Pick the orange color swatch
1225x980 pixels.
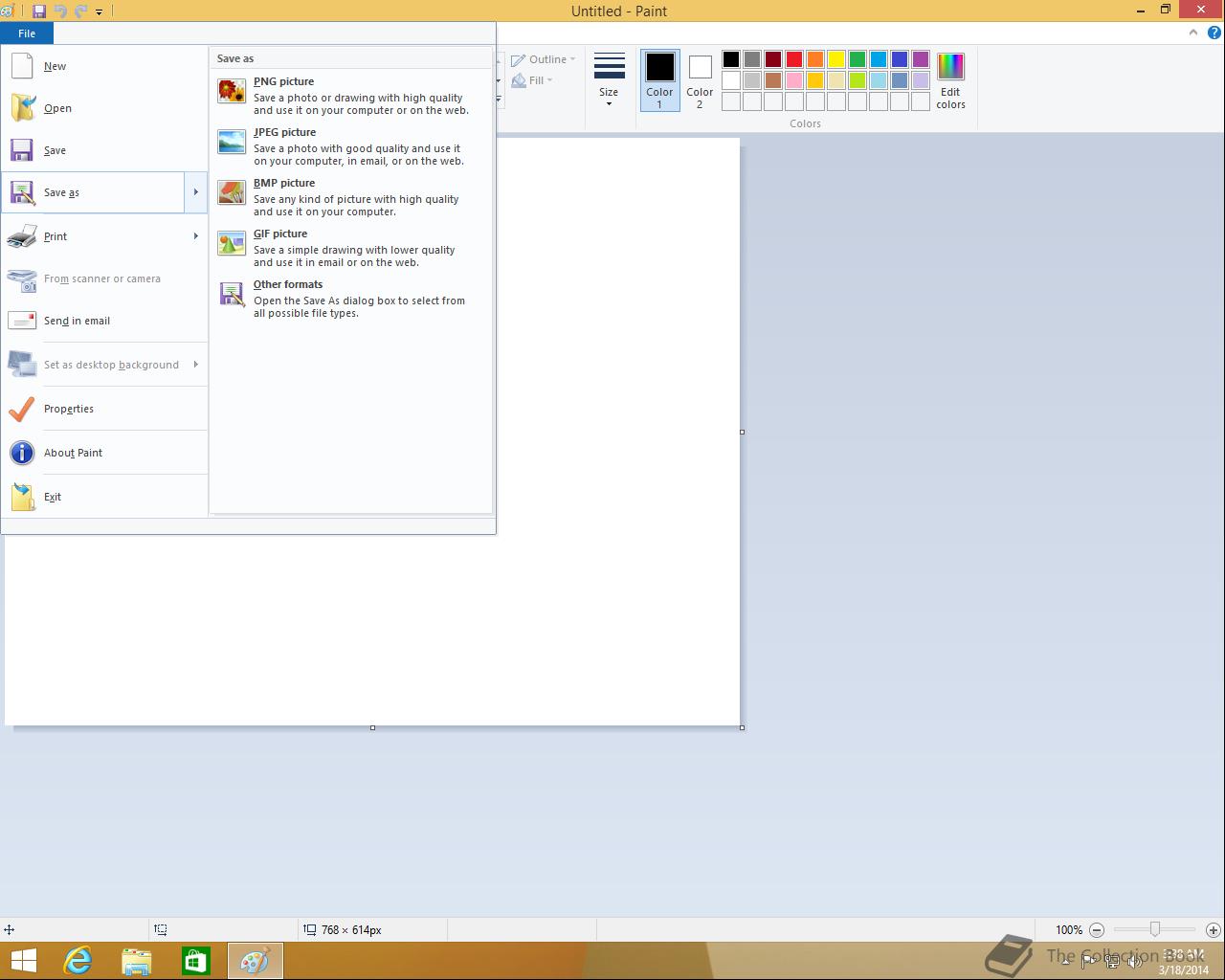pos(815,59)
